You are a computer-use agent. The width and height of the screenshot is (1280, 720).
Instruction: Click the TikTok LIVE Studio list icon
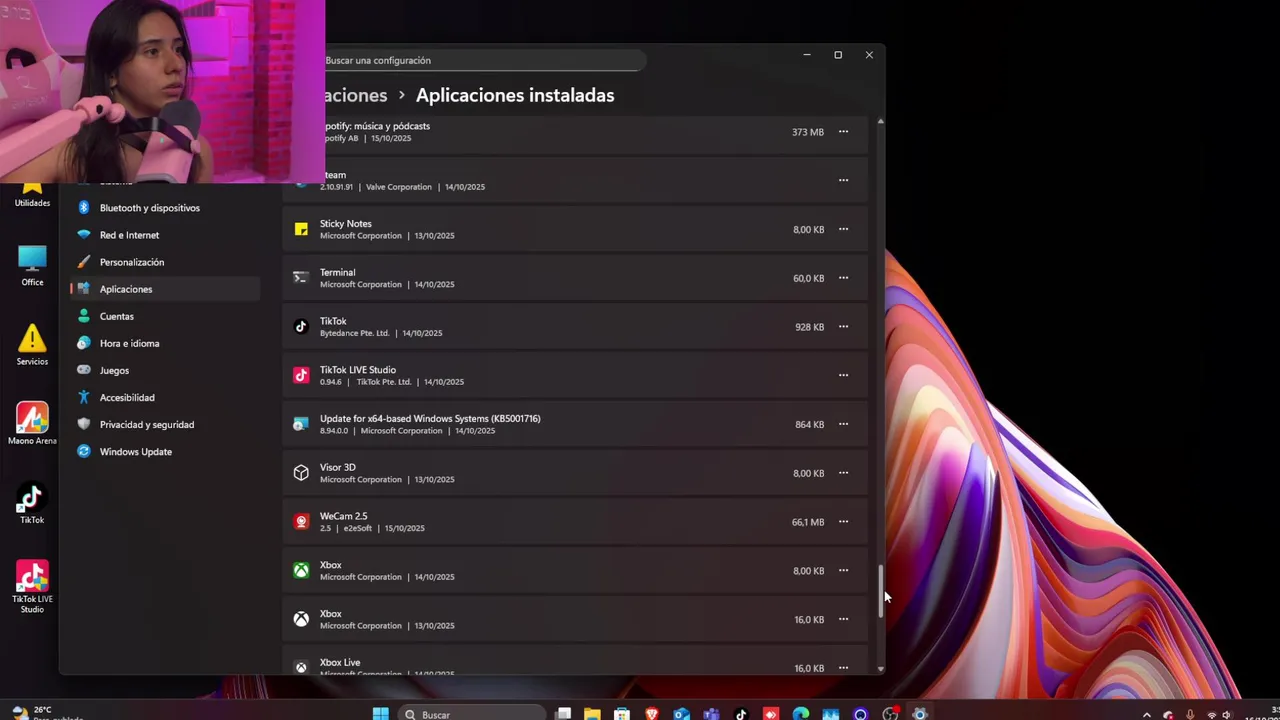click(301, 375)
